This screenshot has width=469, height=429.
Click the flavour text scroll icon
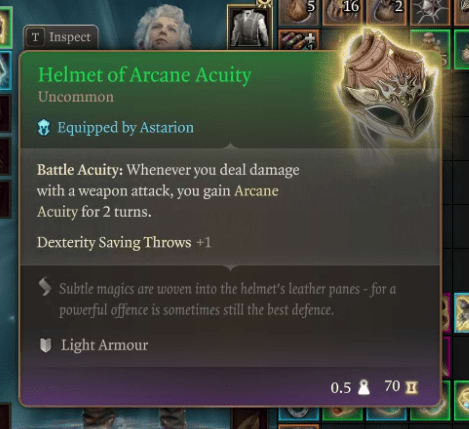coord(45,287)
